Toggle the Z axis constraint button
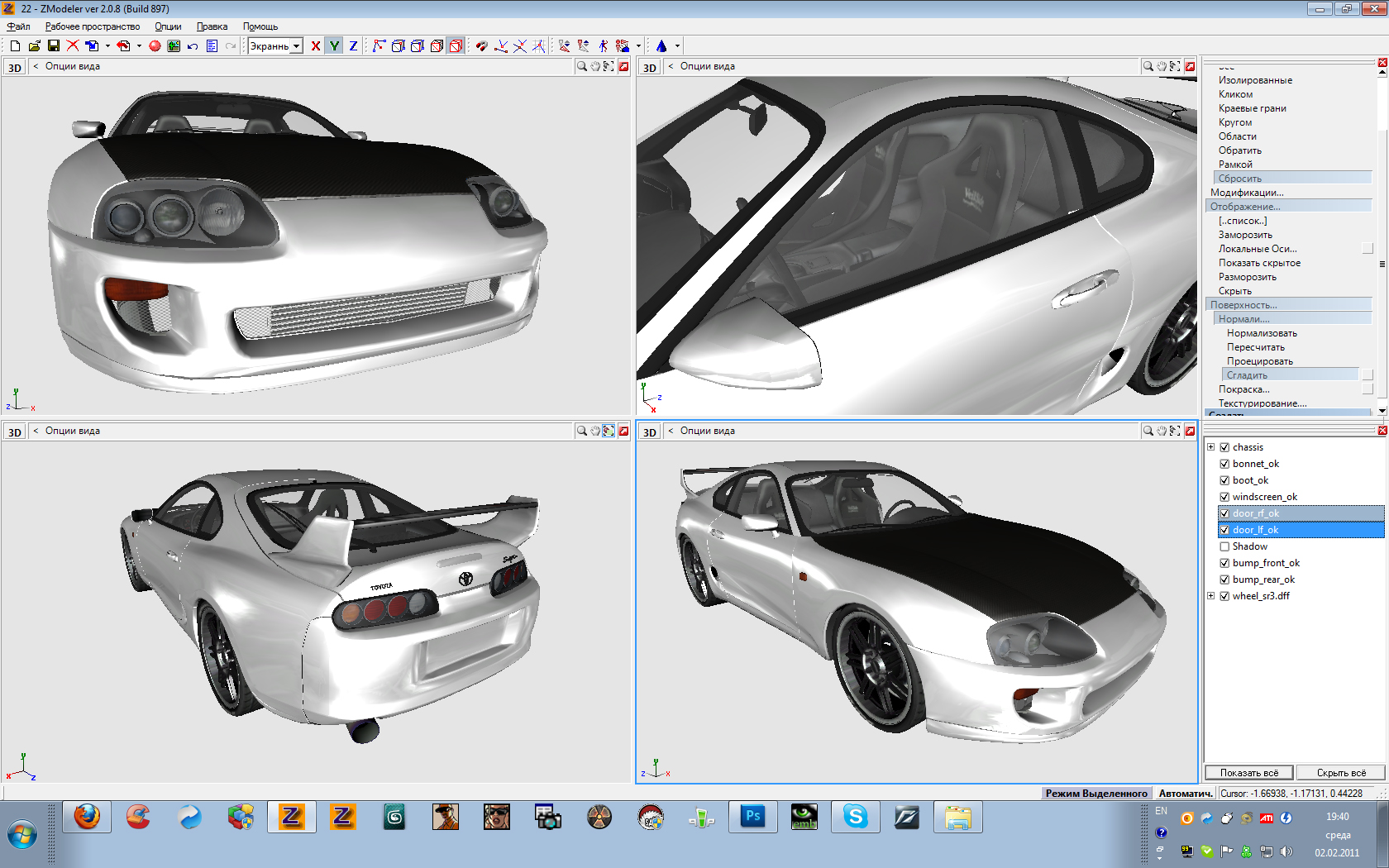The height and width of the screenshot is (868, 1389). [x=353, y=46]
